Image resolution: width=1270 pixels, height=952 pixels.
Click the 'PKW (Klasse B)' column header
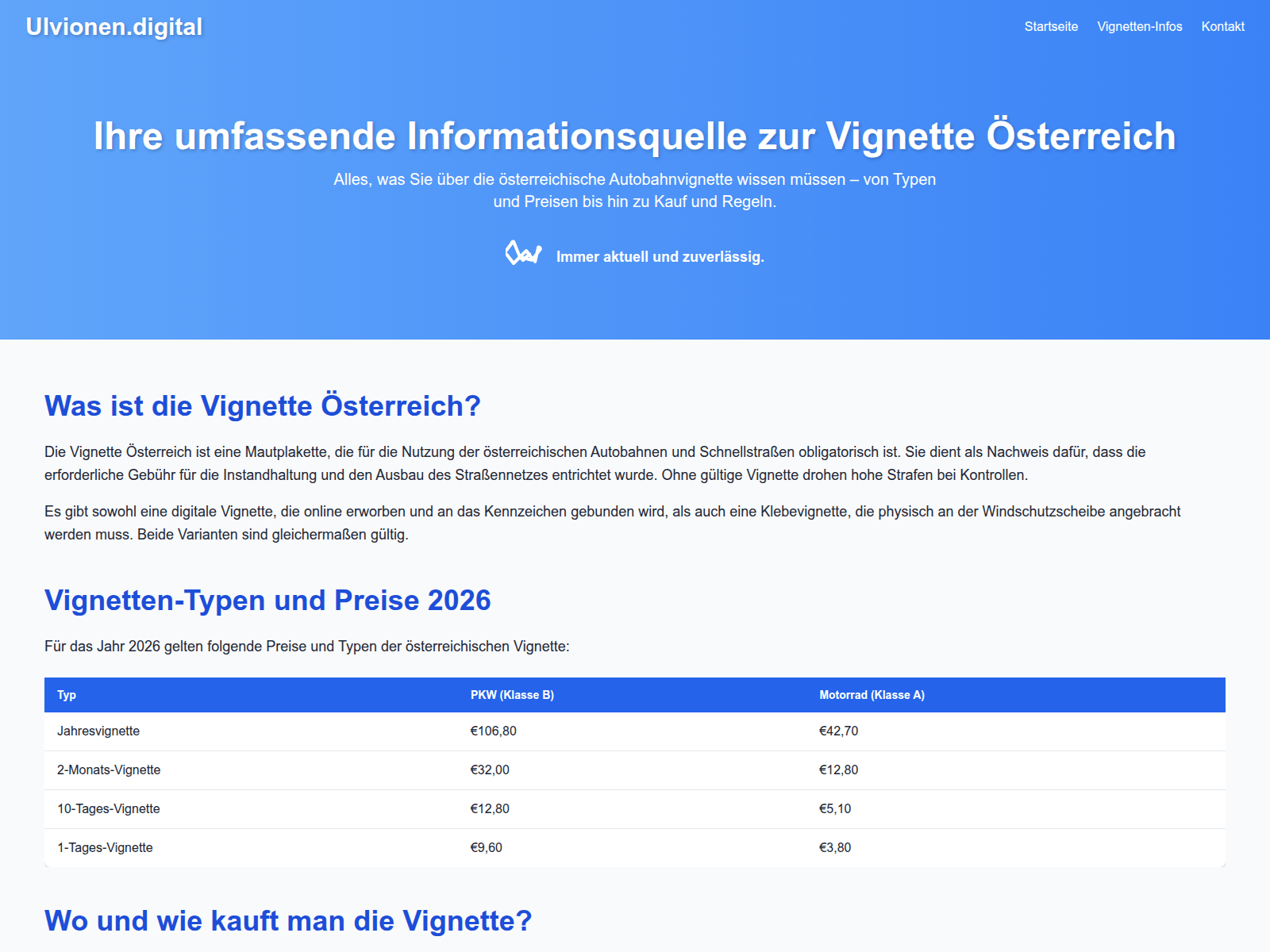(512, 695)
